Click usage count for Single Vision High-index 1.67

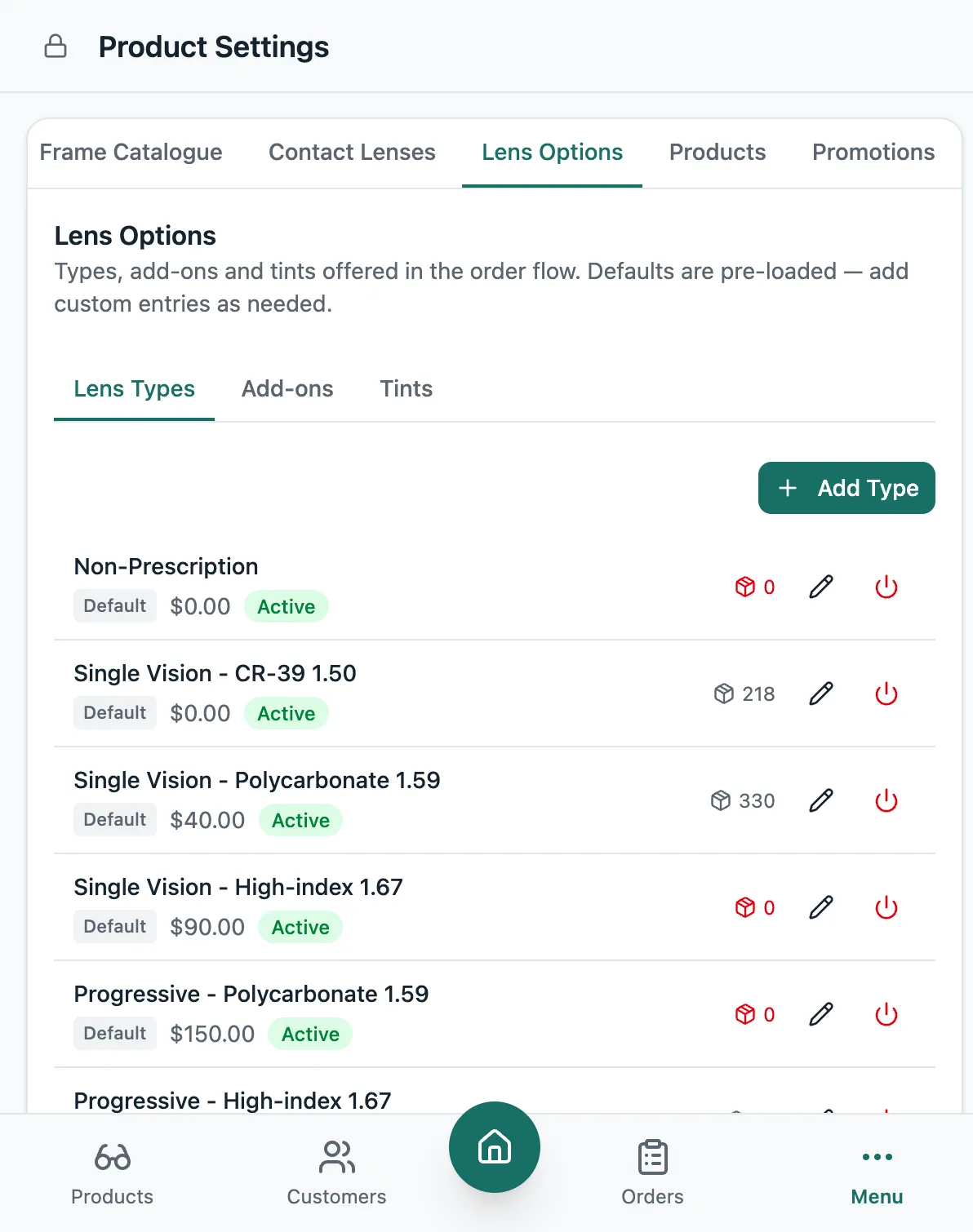(755, 907)
